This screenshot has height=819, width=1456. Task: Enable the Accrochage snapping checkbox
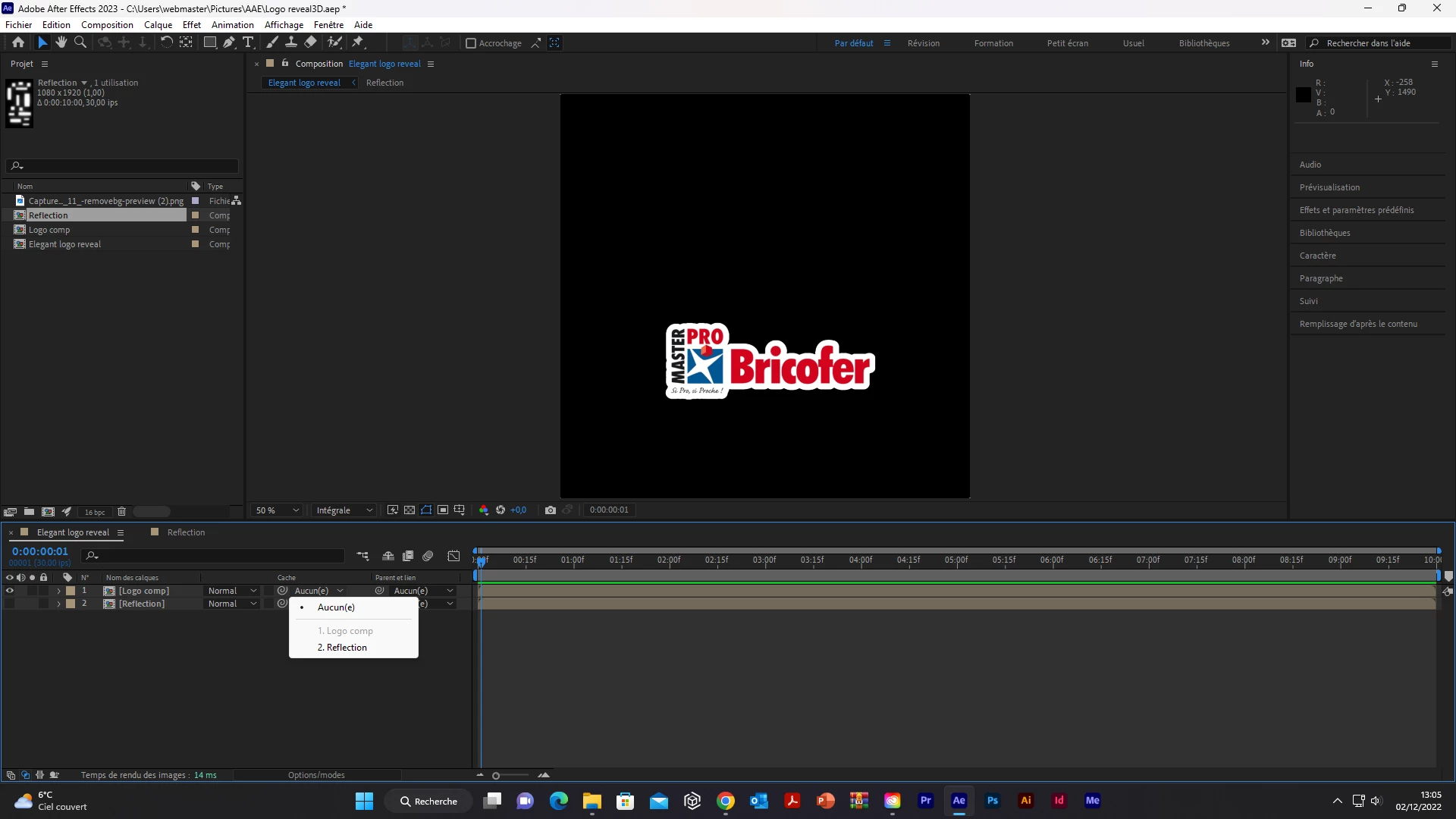[471, 43]
